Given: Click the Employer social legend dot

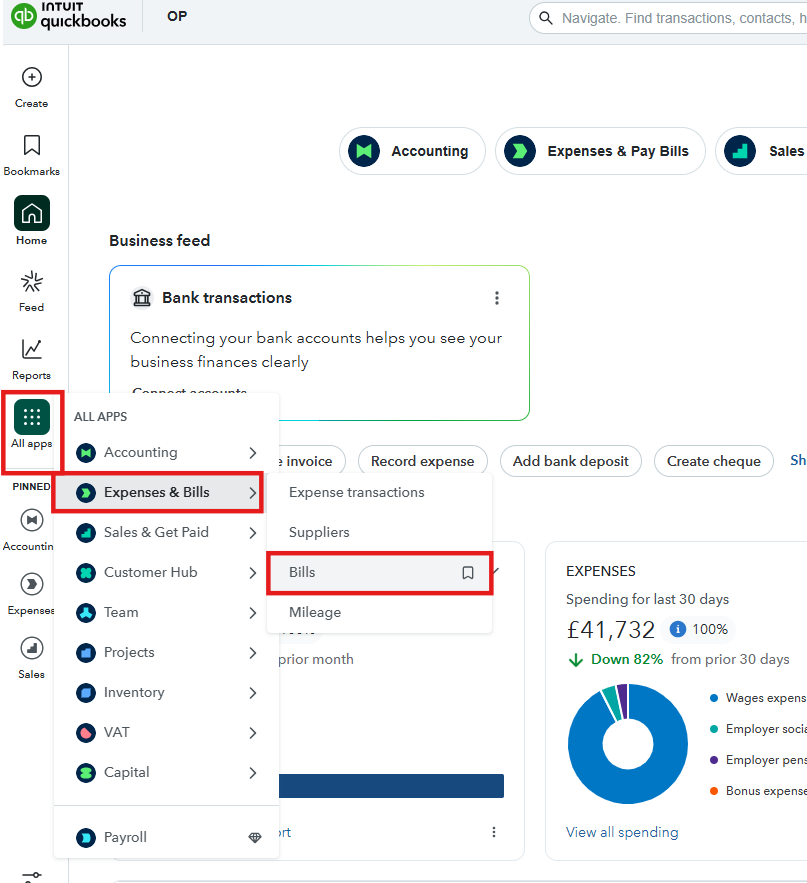Looking at the screenshot, I should (714, 729).
